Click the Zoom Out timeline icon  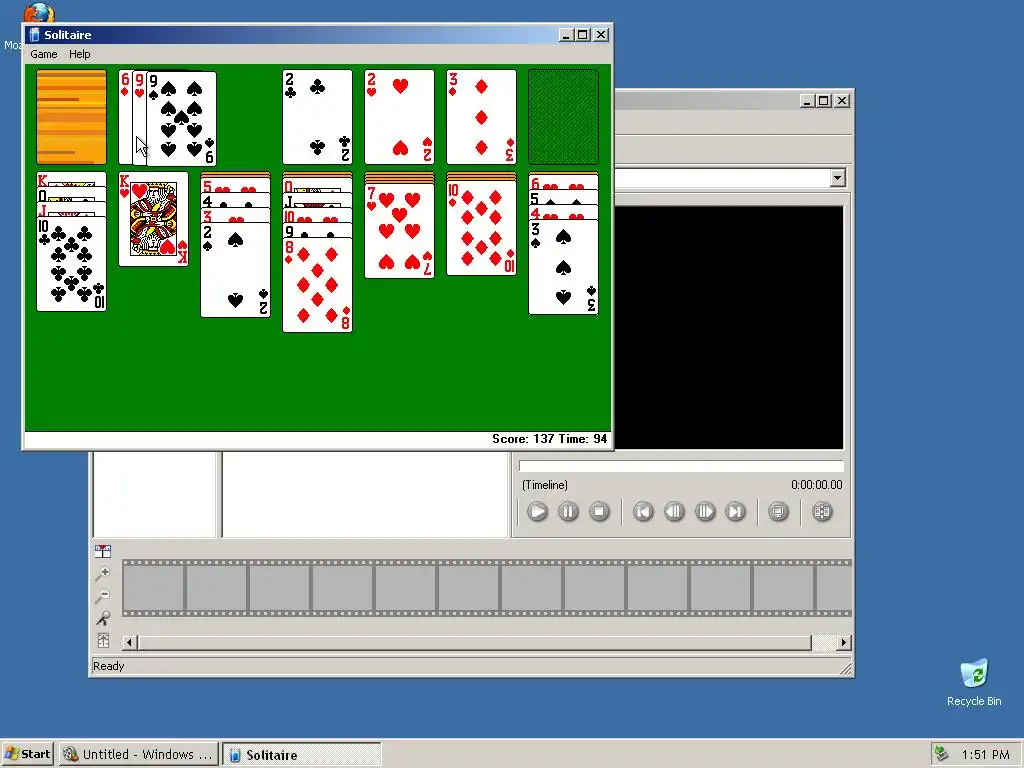[x=103, y=596]
